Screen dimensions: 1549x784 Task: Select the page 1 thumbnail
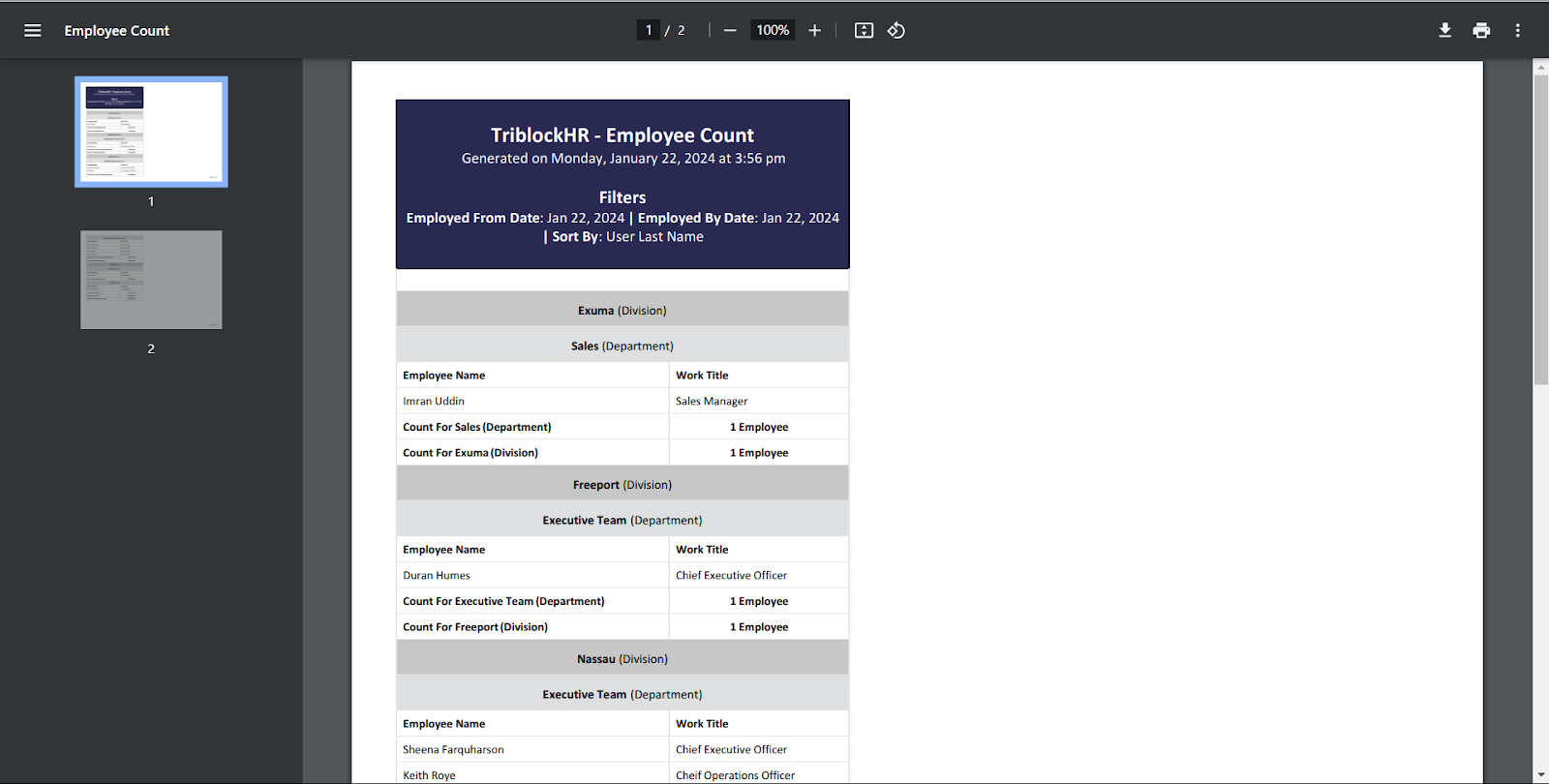coord(151,132)
